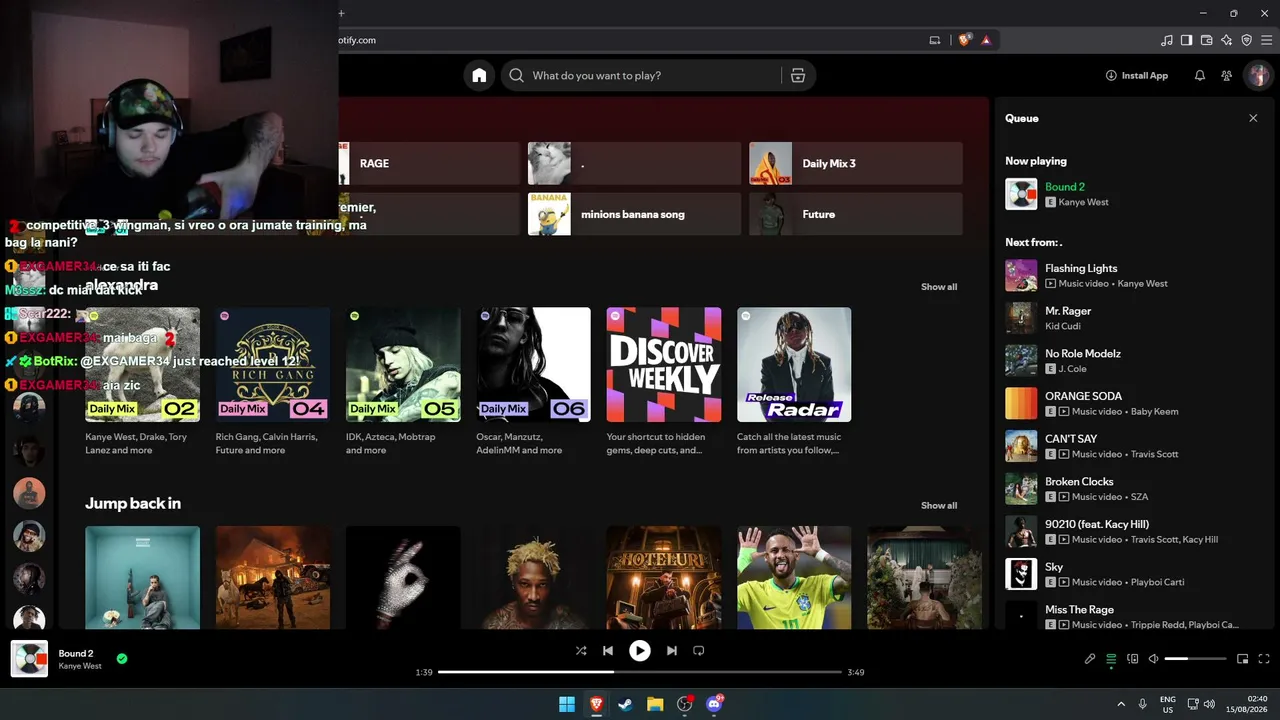Image resolution: width=1280 pixels, height=720 pixels.
Task: Open the browser media control music-note icon
Action: click(x=1167, y=40)
